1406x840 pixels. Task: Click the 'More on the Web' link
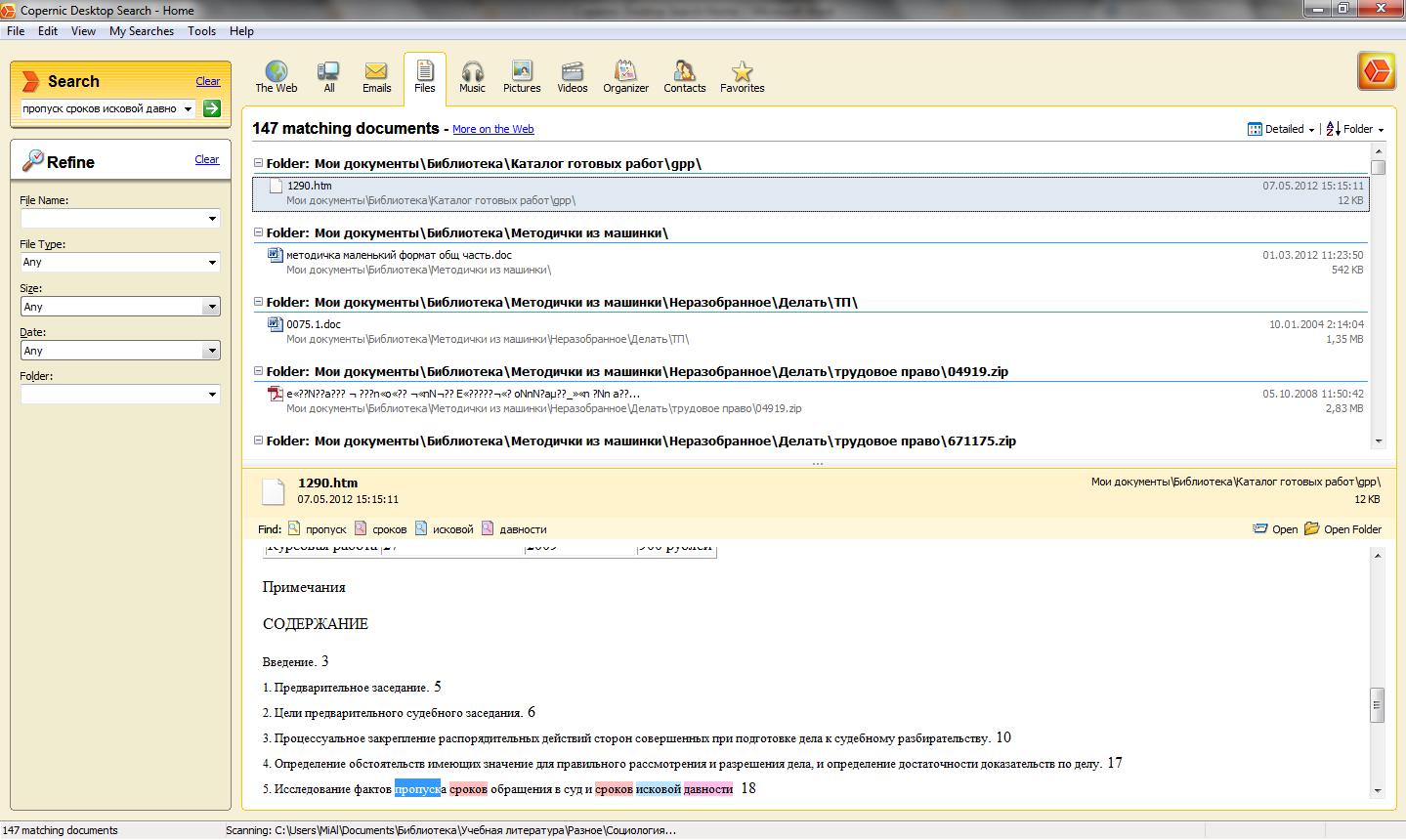(492, 129)
